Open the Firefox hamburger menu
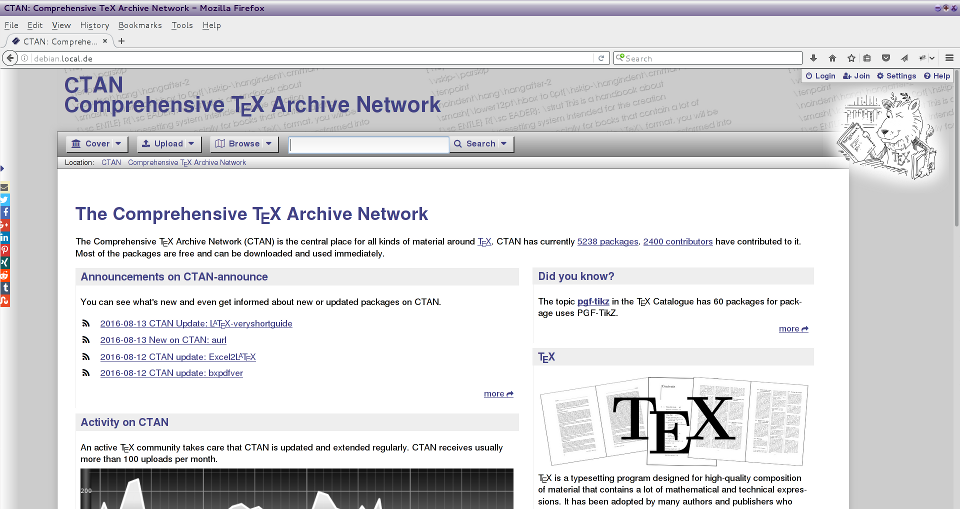The width and height of the screenshot is (960, 509). pyautogui.click(x=949, y=58)
